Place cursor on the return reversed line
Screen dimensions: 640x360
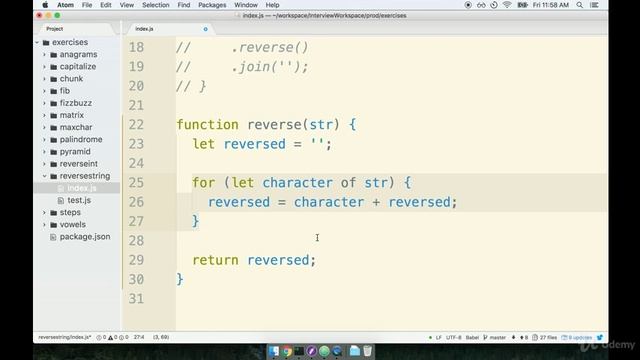coord(254,260)
